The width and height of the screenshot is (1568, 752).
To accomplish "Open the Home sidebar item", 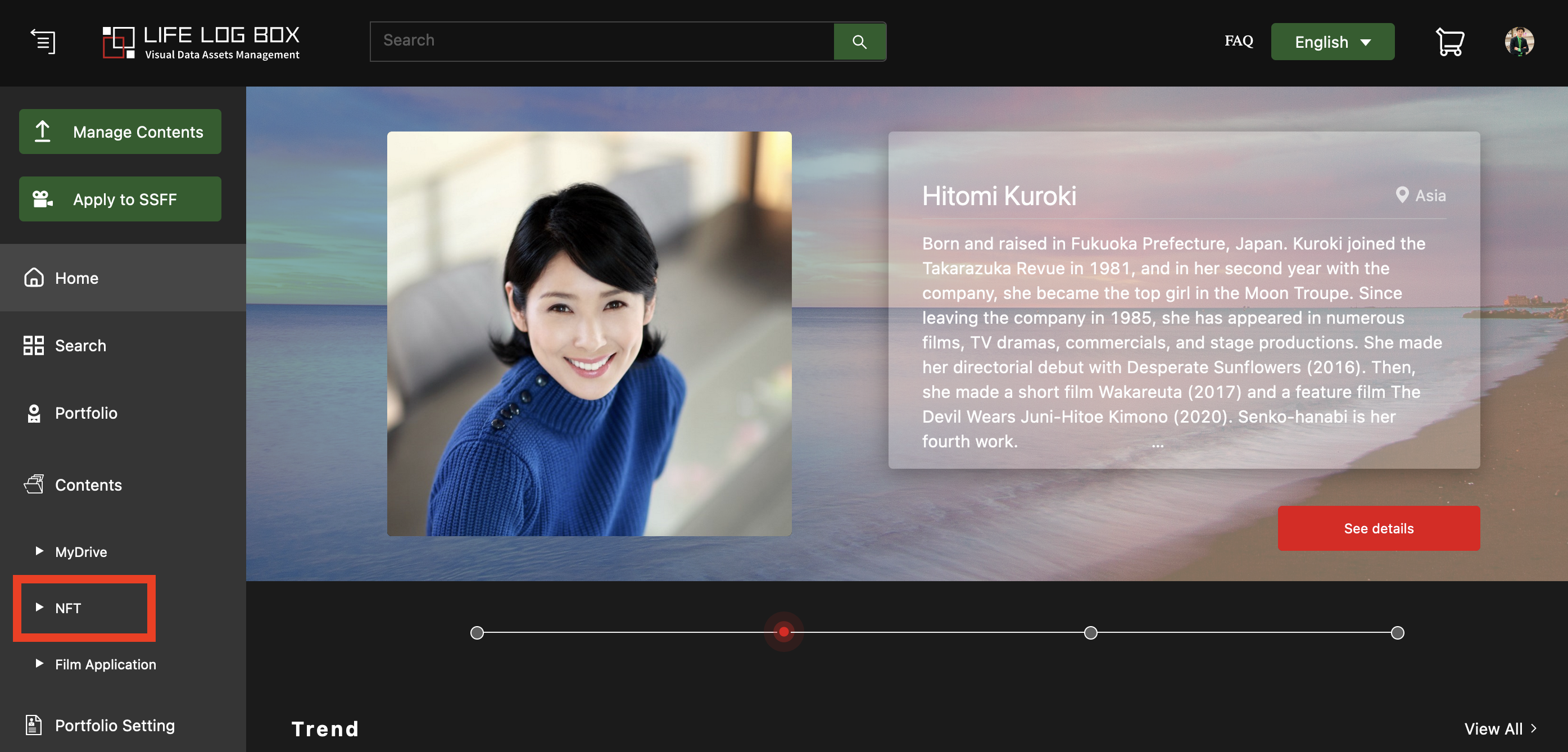I will 123,278.
